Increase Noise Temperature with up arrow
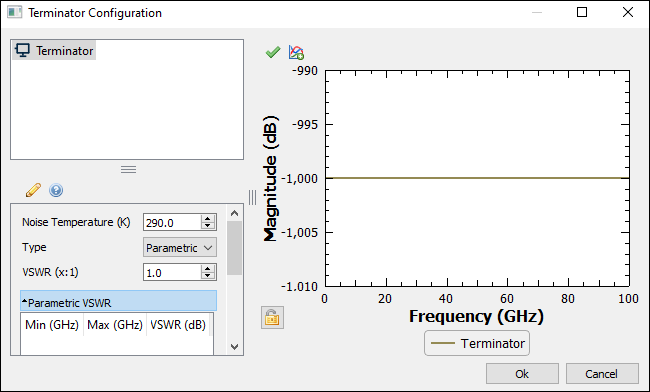This screenshot has height=392, width=650. click(x=208, y=218)
